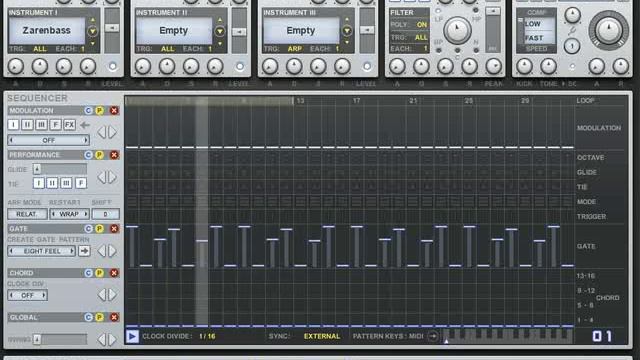
Task: Clear Global lane with red X
Action: [x=114, y=317]
